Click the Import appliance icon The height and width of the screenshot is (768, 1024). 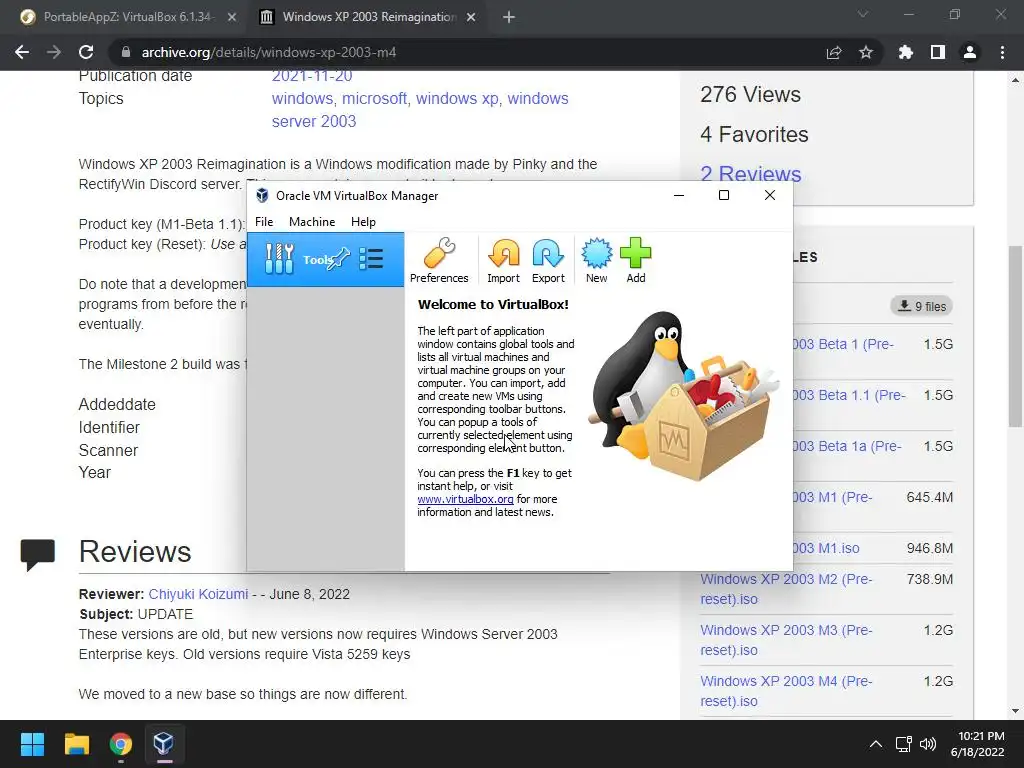[x=503, y=260]
